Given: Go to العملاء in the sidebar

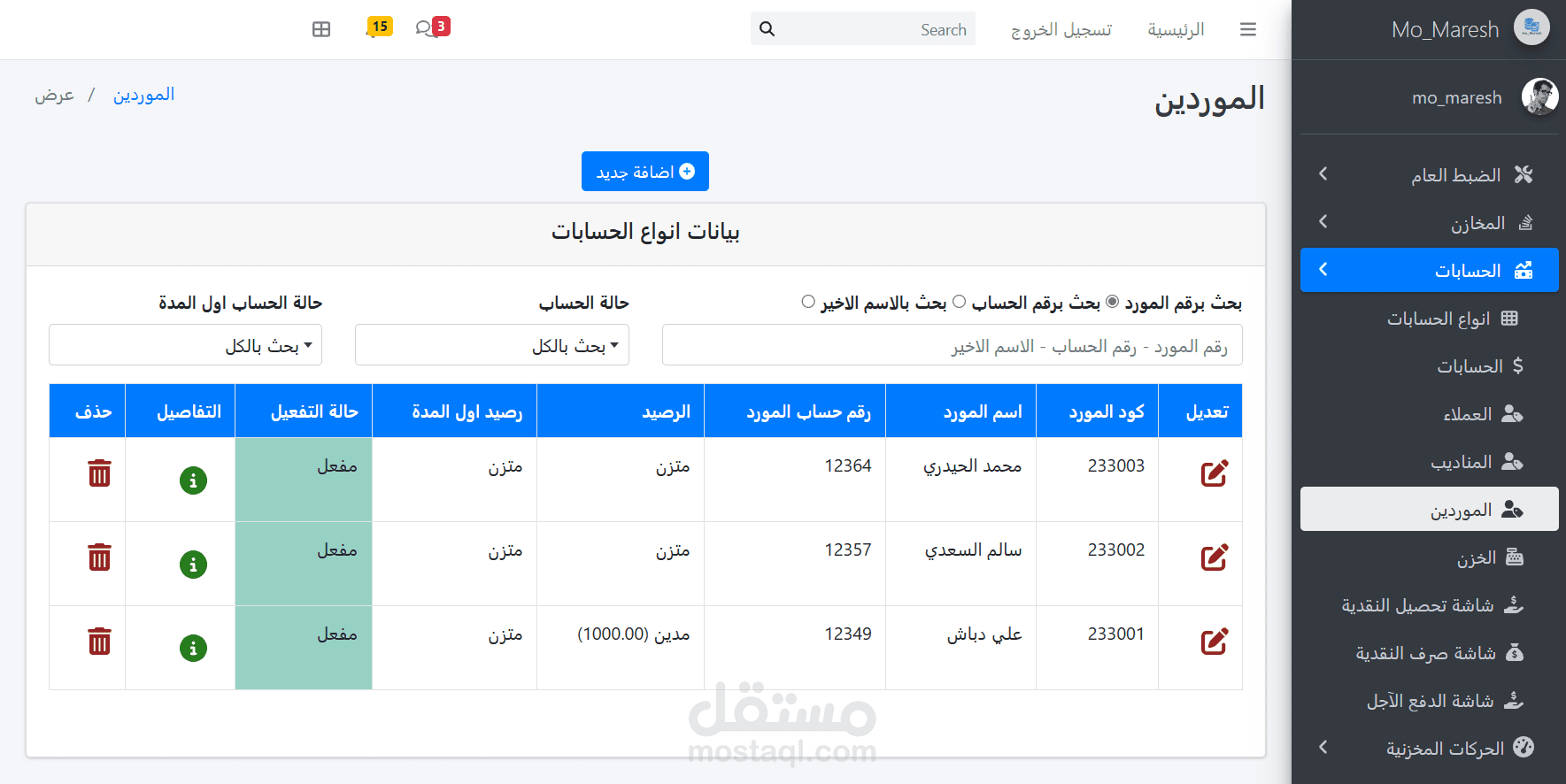Looking at the screenshot, I should coord(1430,413).
